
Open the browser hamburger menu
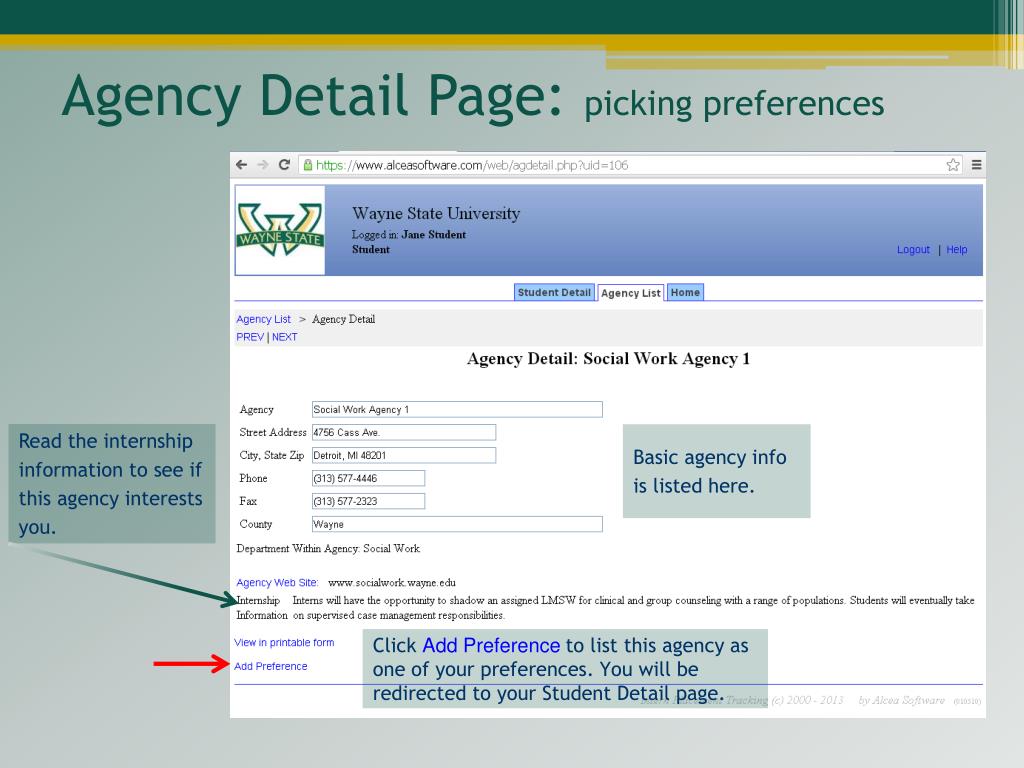pyautogui.click(x=976, y=165)
